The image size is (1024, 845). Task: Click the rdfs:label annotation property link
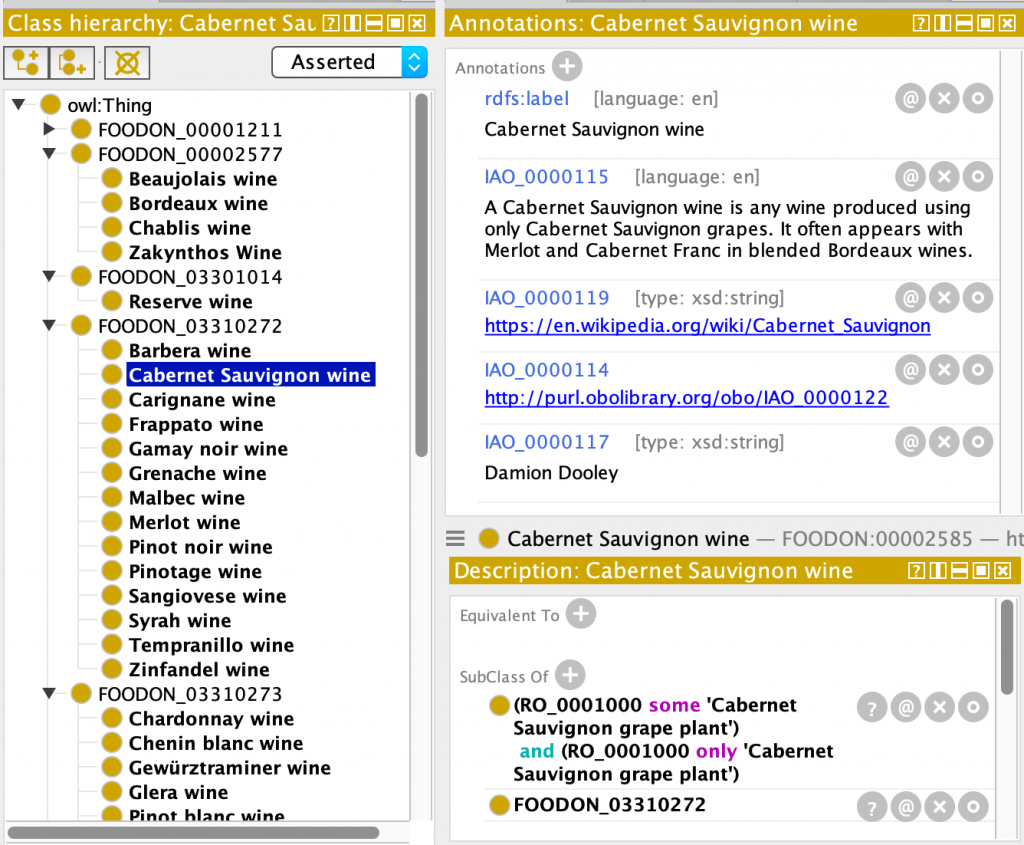pyautogui.click(x=526, y=99)
